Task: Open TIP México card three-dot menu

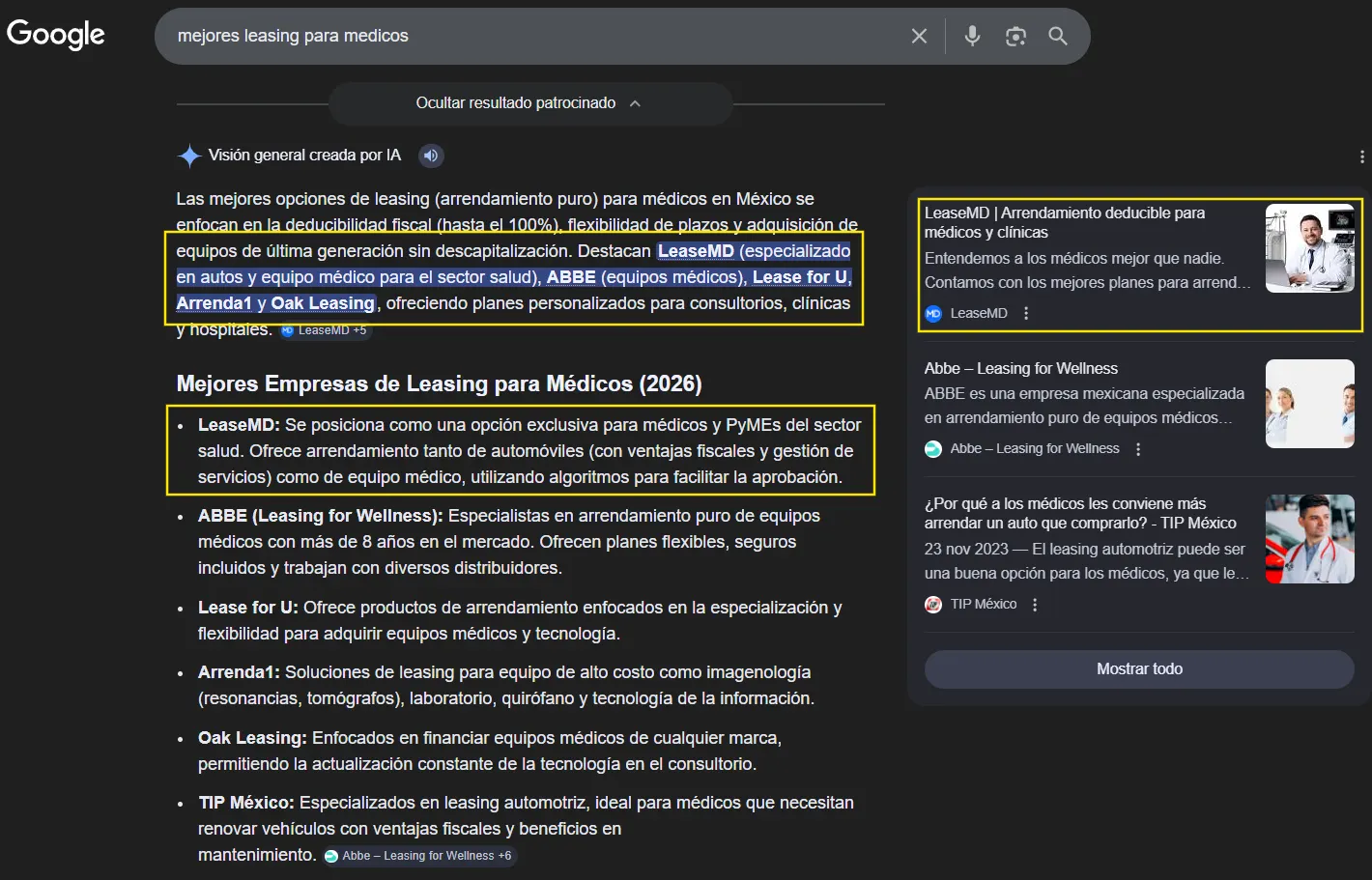Action: tap(1035, 605)
